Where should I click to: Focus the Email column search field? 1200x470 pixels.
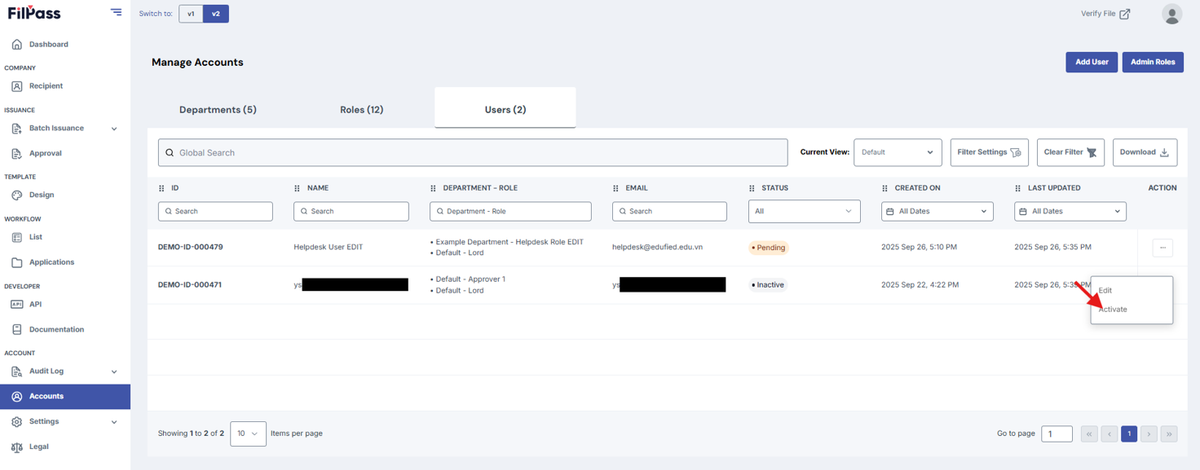click(x=669, y=211)
